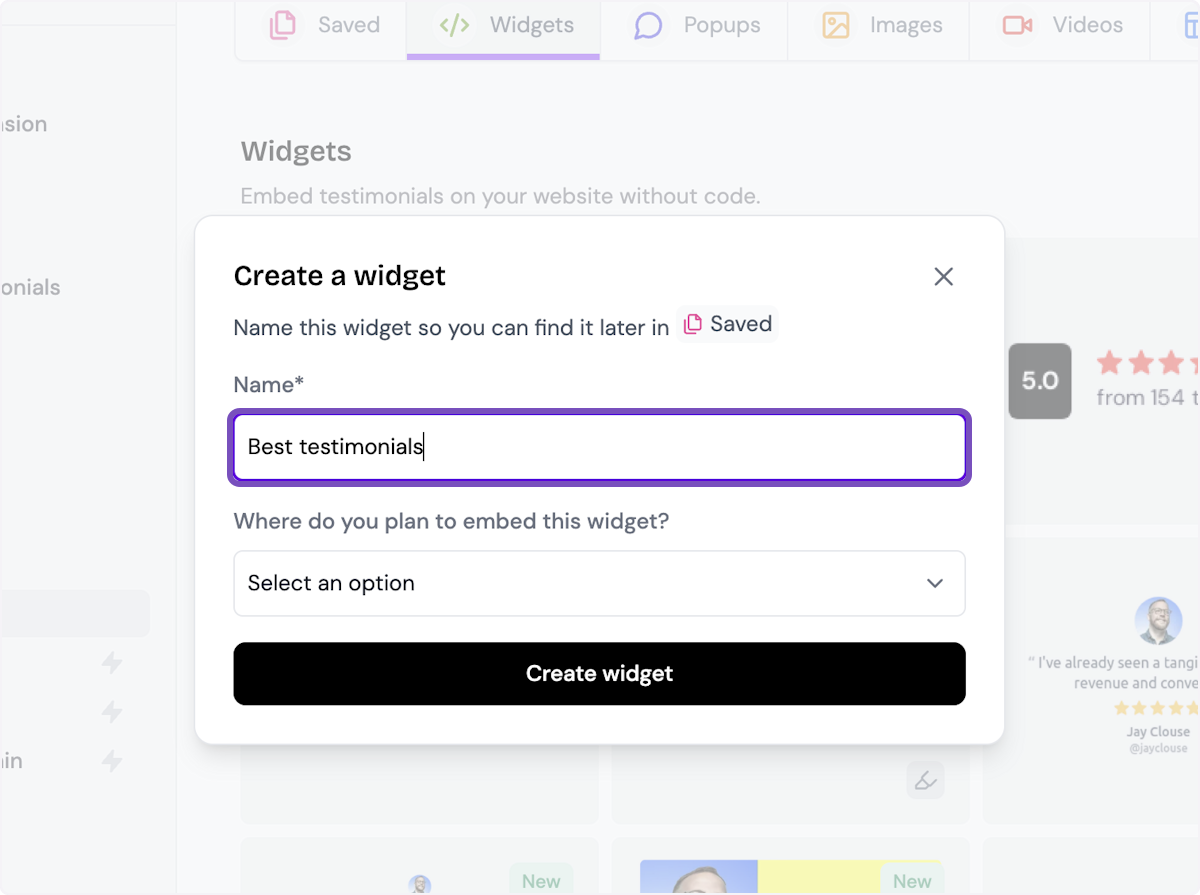Click the 5.0 rating badge
Image resolution: width=1200 pixels, height=895 pixels.
coord(1039,381)
